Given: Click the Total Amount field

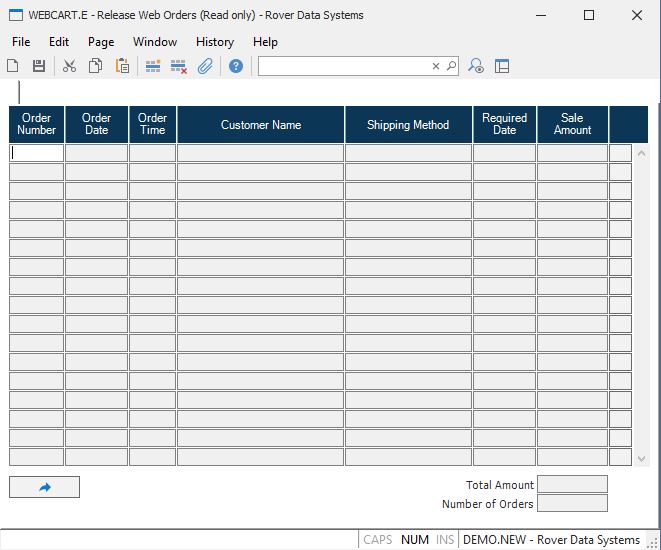Looking at the screenshot, I should [572, 485].
